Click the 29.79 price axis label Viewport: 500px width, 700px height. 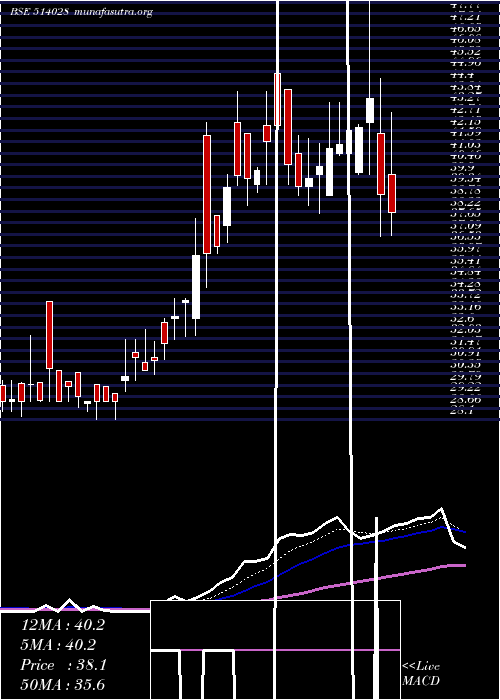click(465, 377)
